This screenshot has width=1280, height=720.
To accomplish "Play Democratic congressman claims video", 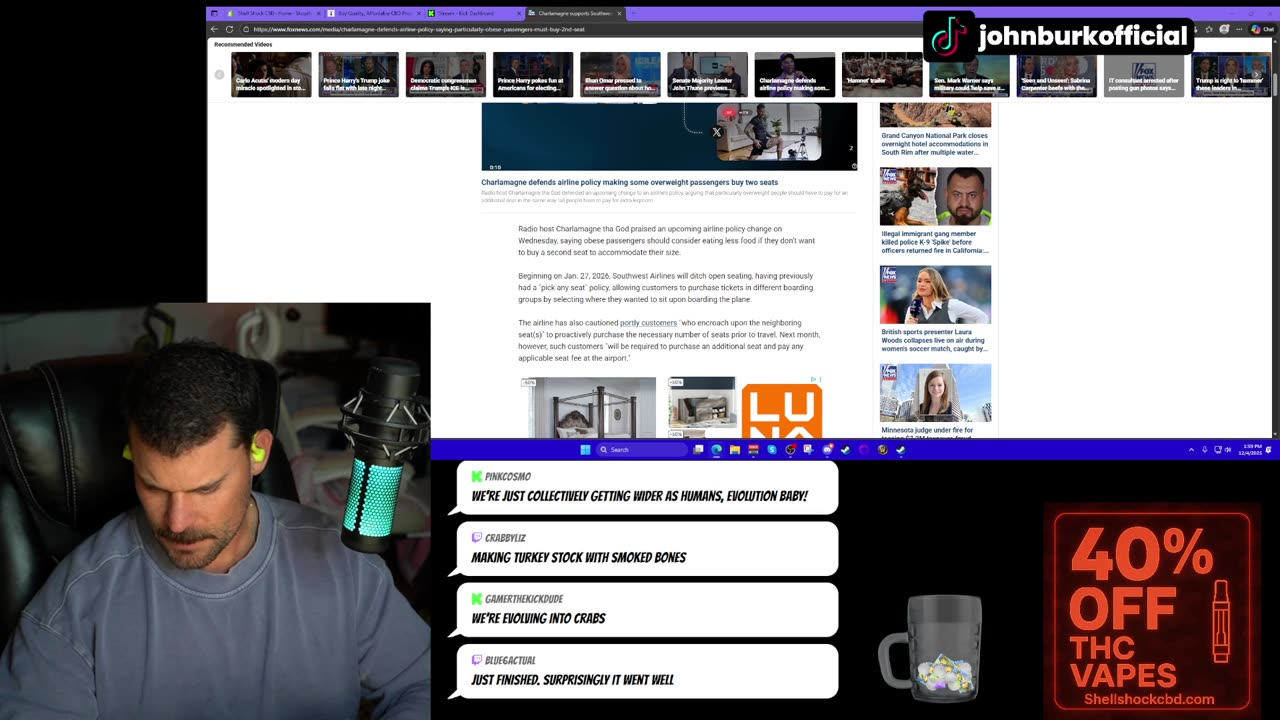I will point(445,74).
